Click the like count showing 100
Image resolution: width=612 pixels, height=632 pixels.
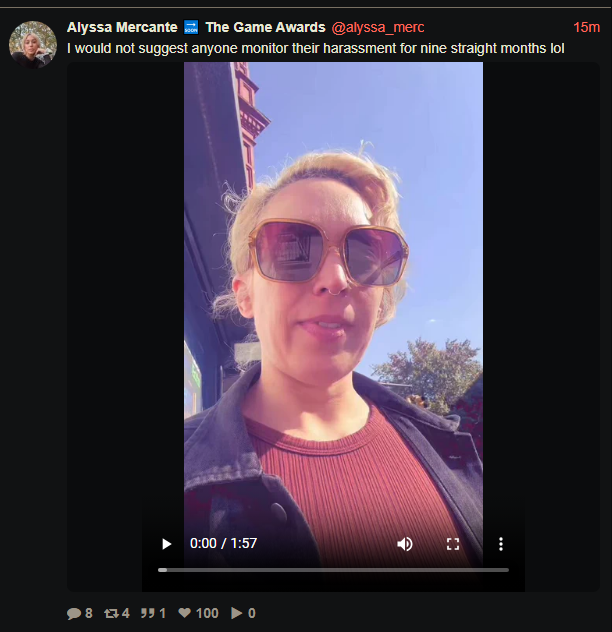coord(207,613)
